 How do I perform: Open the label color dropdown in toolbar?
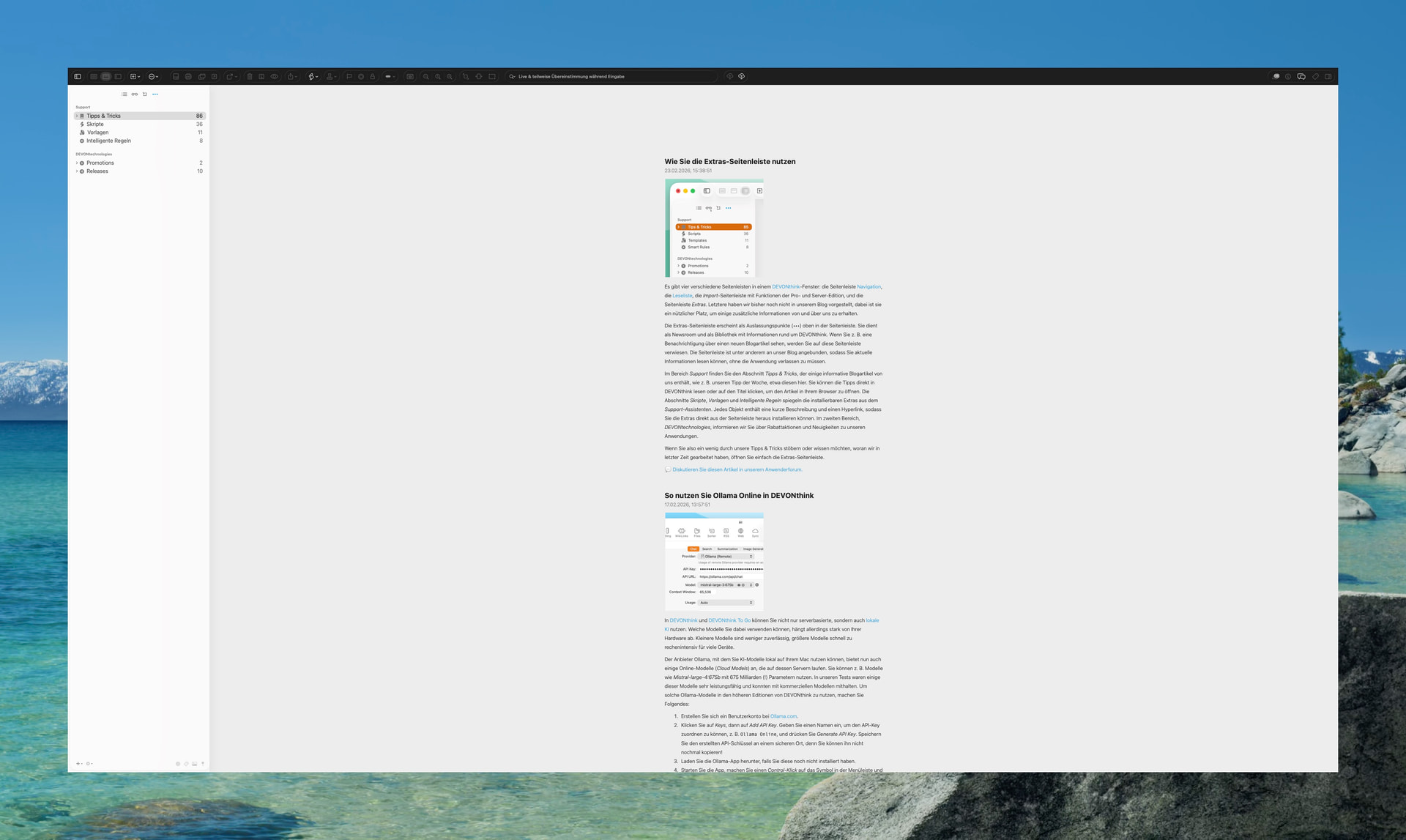390,76
